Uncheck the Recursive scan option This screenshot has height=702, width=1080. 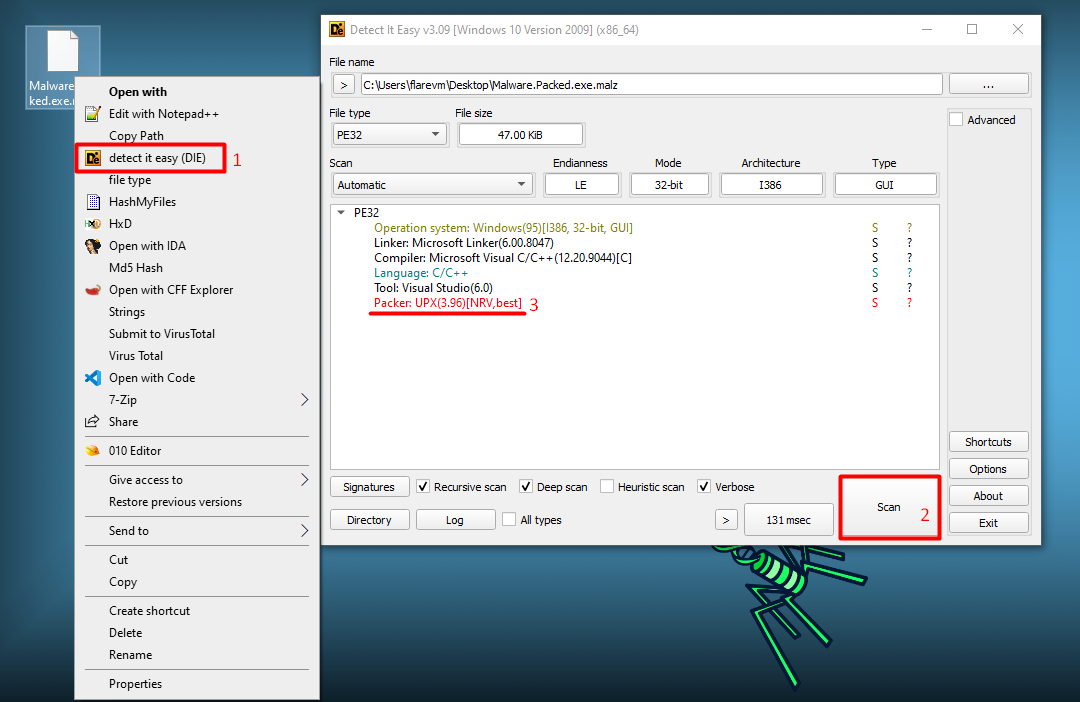click(x=424, y=487)
